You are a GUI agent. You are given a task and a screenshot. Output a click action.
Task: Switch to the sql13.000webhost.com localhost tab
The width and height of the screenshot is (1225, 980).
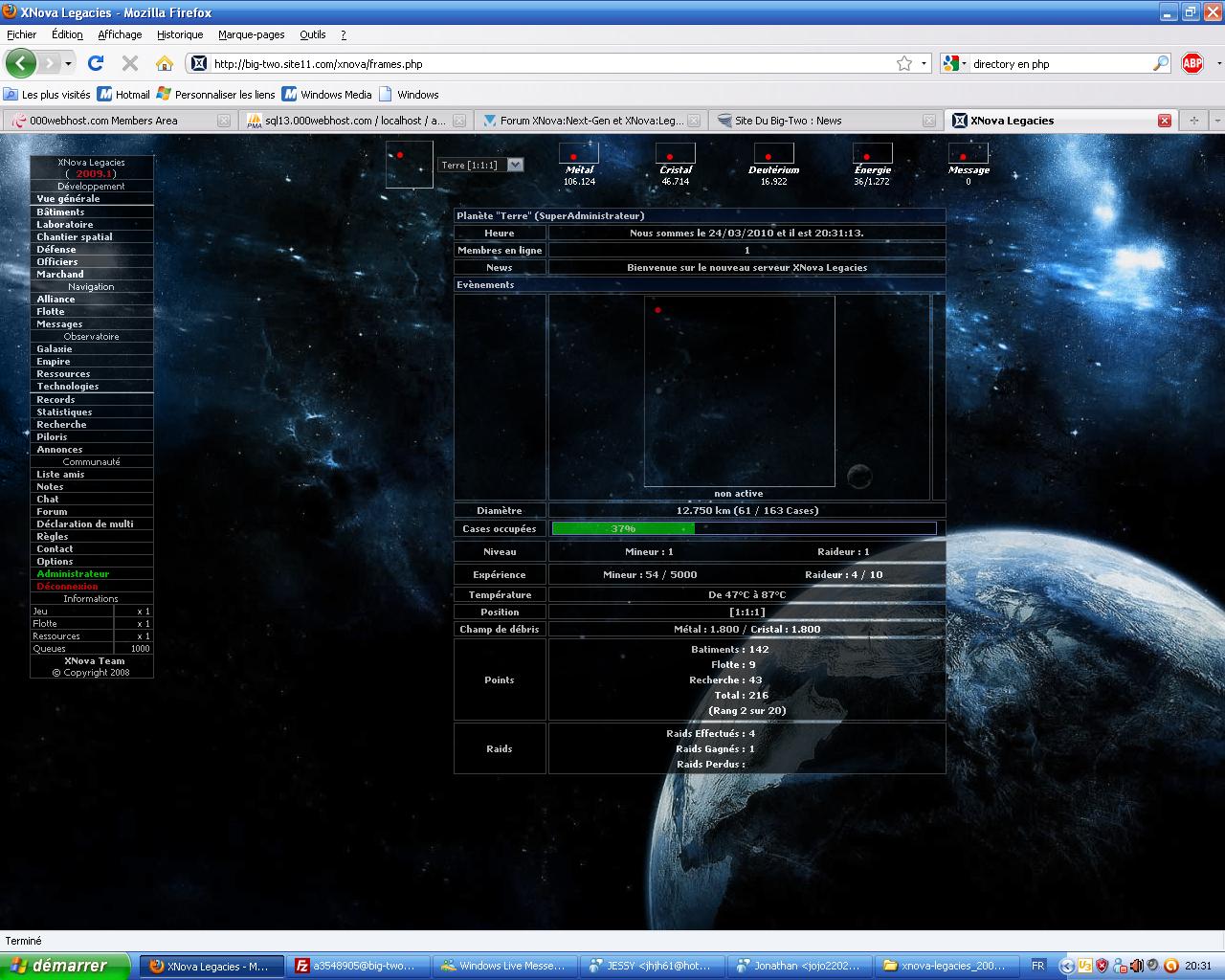tap(356, 121)
